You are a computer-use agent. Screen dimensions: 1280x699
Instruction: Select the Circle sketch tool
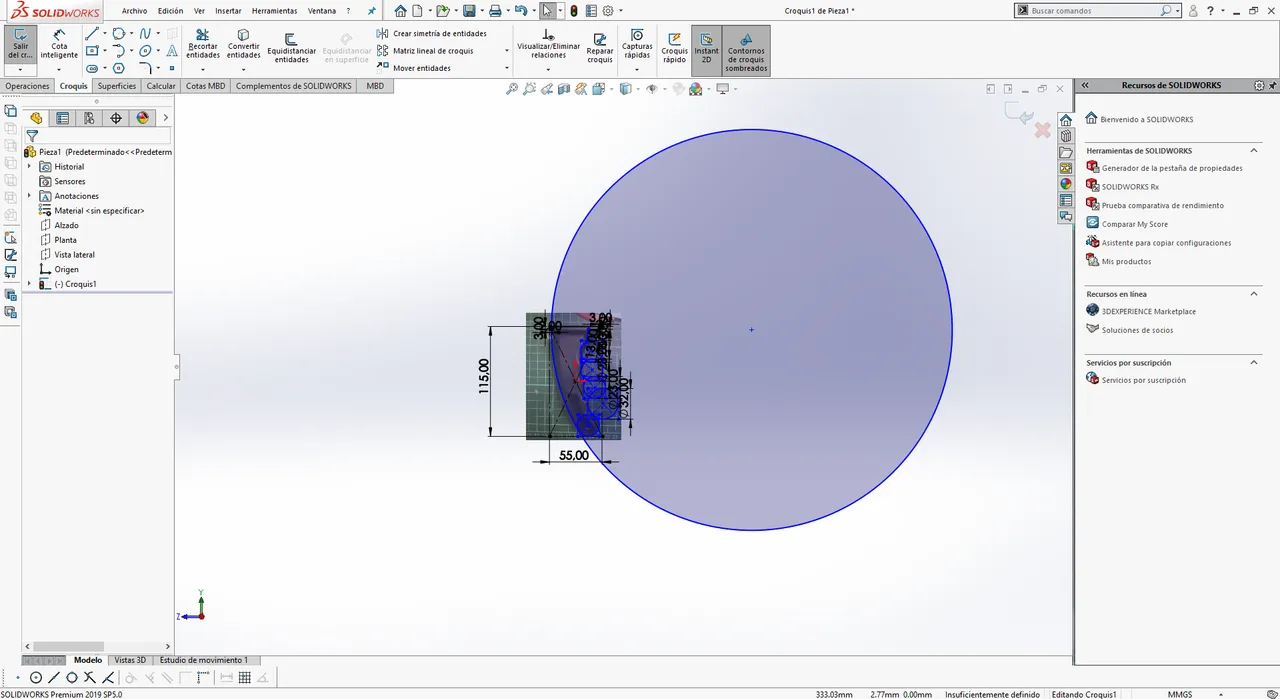pos(119,34)
